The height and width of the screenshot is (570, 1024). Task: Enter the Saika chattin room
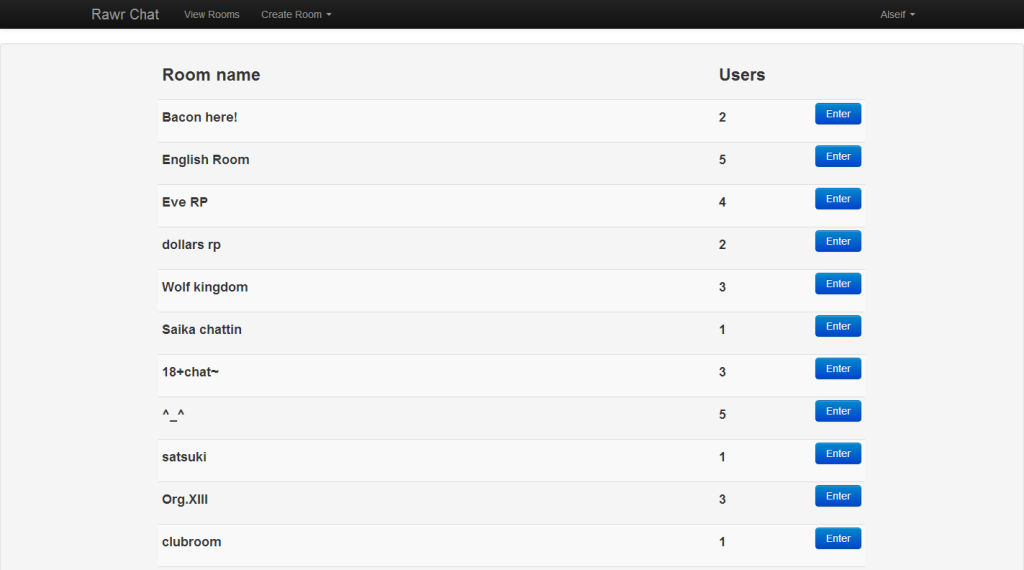(838, 326)
